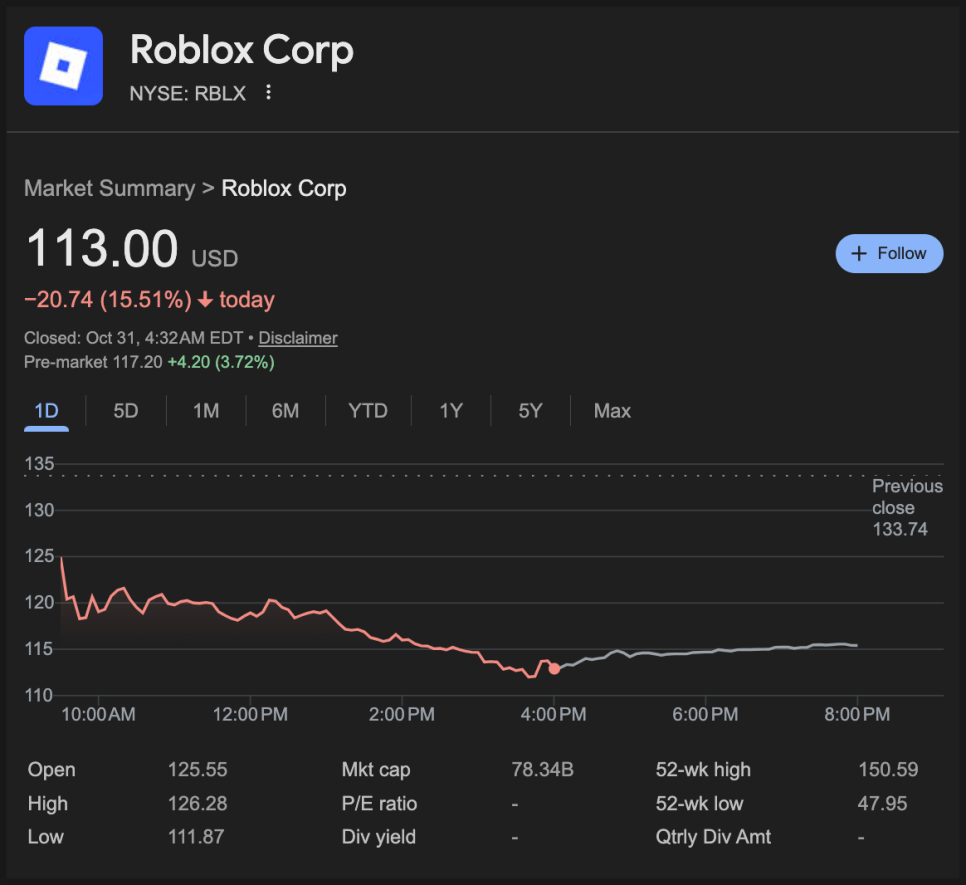Viewport: 966px width, 885px height.
Task: Click the Previous close 133.74 label
Action: click(906, 507)
